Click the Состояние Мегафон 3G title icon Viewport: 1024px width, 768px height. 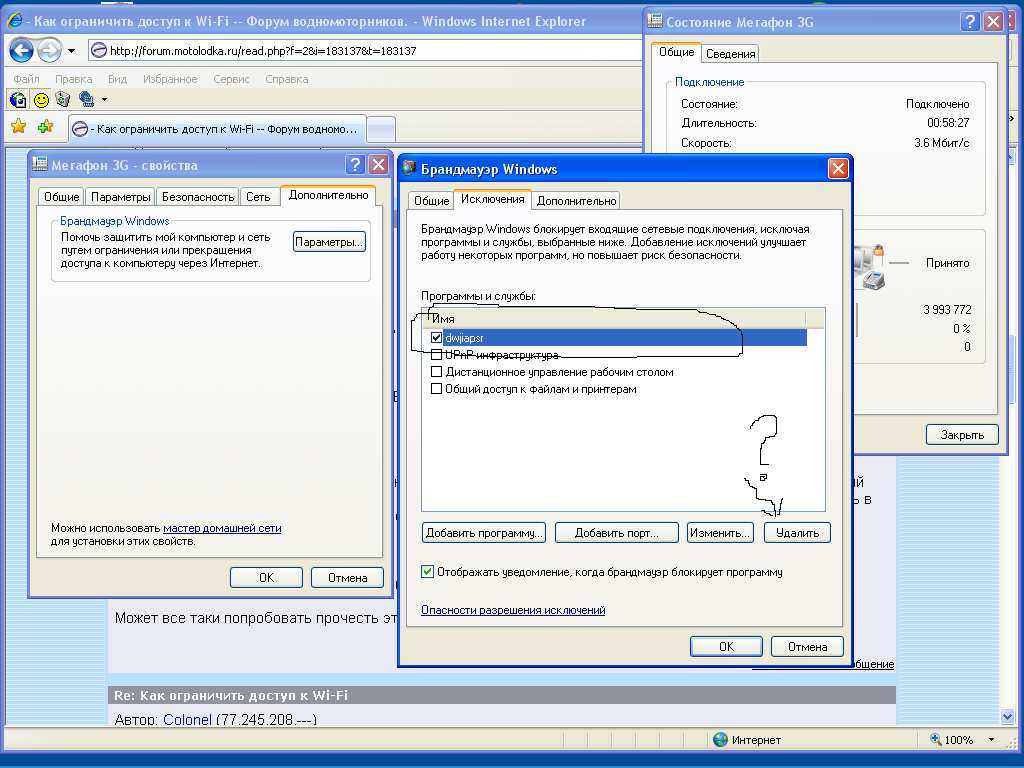click(654, 21)
